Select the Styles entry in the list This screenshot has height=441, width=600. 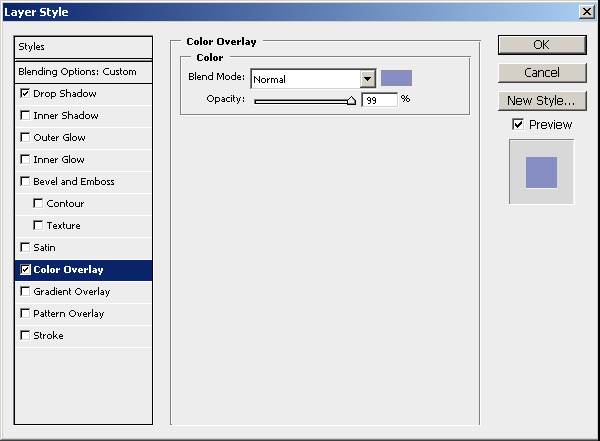[x=83, y=47]
